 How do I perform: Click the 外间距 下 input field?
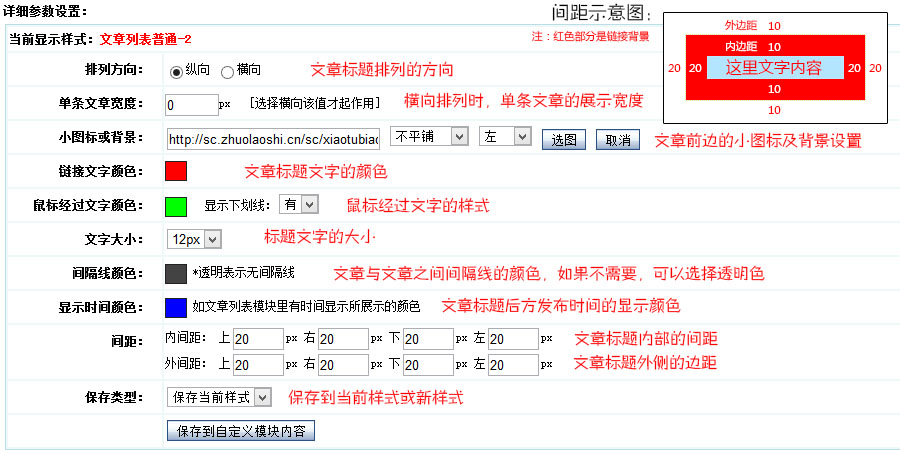click(429, 365)
